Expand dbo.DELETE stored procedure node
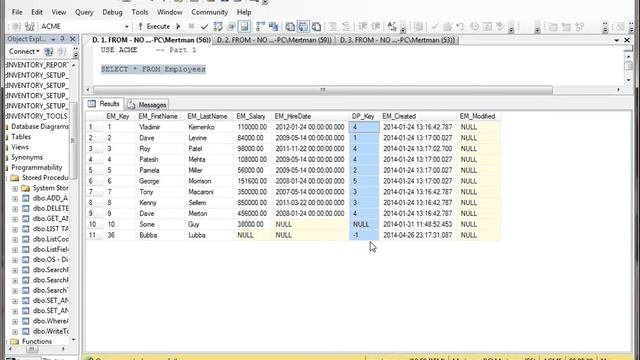 [x=15, y=209]
